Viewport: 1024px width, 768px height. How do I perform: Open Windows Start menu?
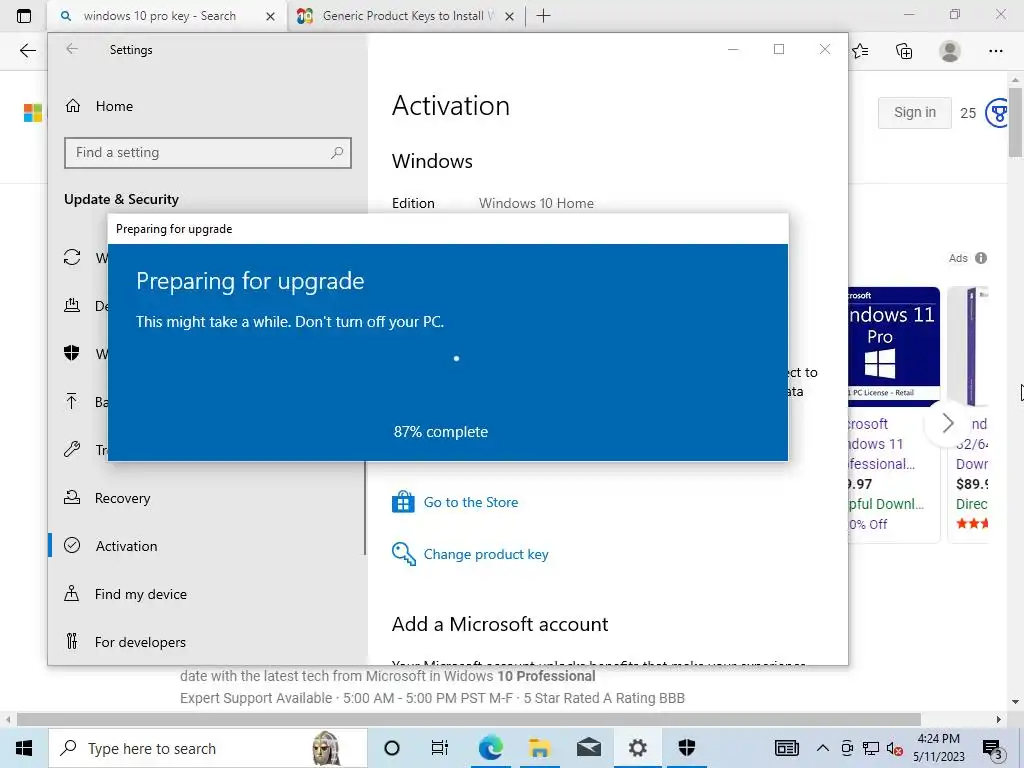pos(24,748)
